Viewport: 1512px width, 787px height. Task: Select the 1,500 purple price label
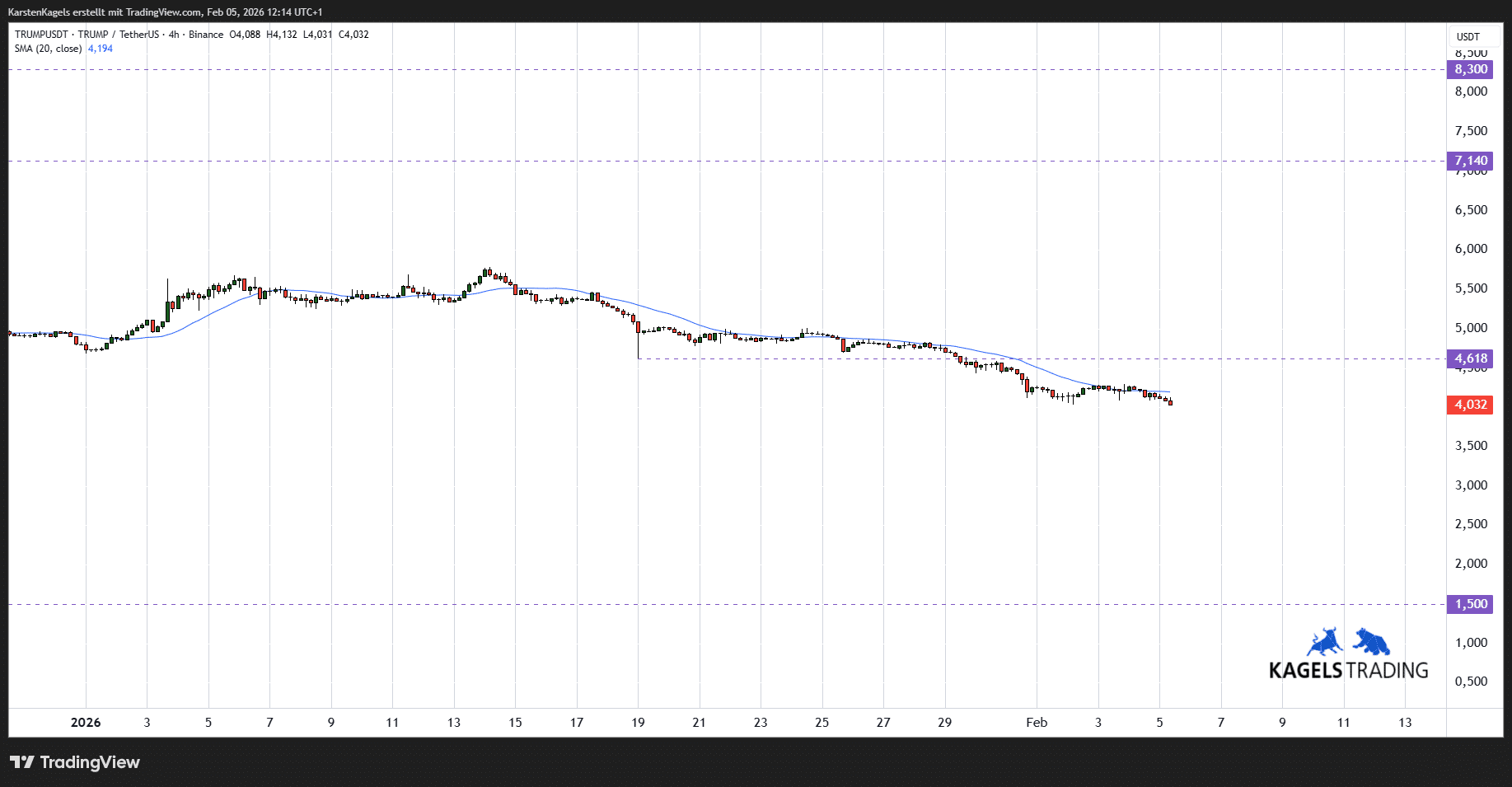click(1470, 604)
